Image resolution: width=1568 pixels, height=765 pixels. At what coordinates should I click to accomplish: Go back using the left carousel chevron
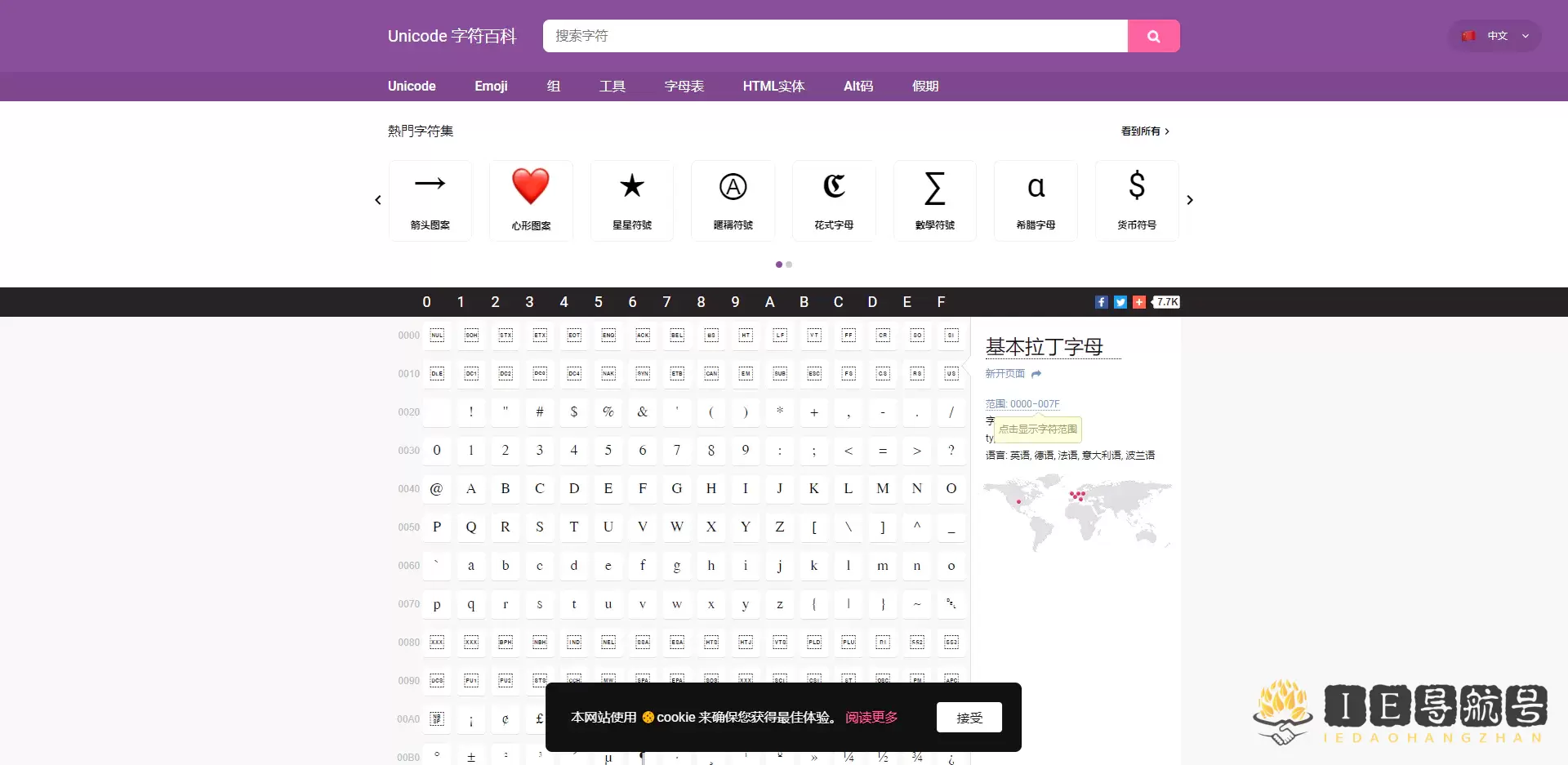(x=377, y=199)
